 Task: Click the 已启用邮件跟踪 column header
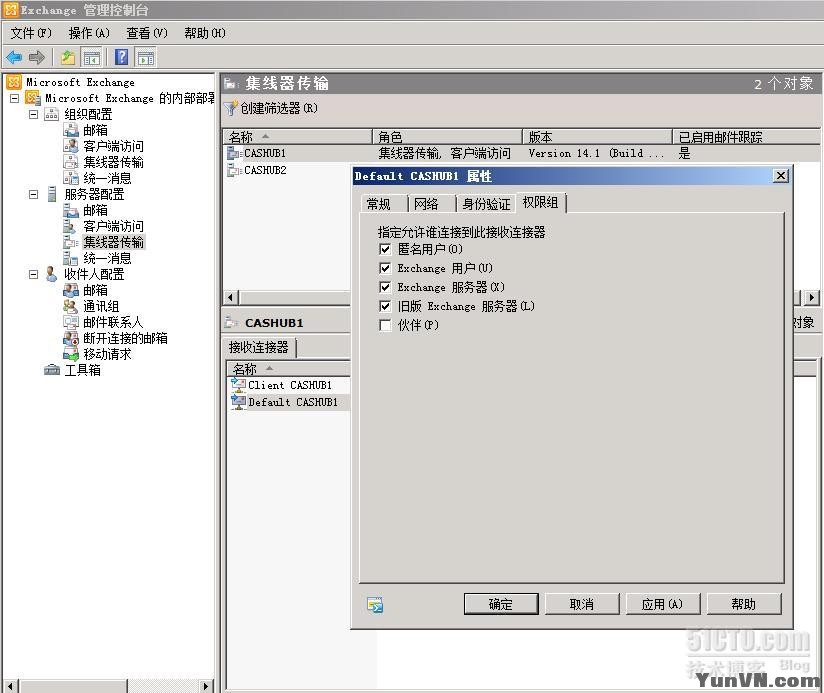[x=746, y=137]
